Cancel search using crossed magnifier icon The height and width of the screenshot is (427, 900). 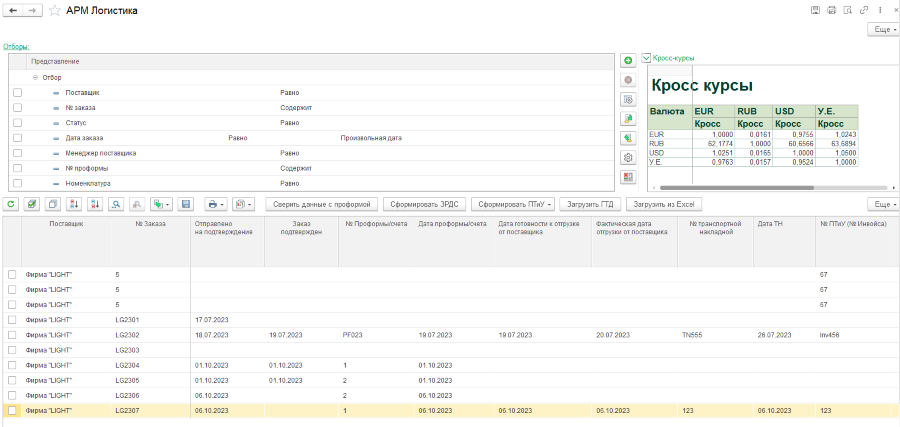pyautogui.click(x=138, y=204)
